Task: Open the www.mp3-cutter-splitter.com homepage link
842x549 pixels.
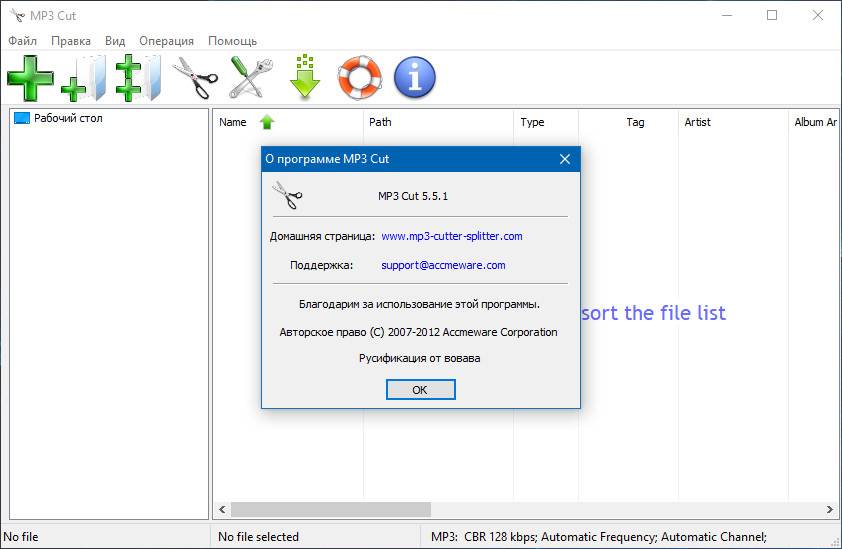Action: click(452, 236)
